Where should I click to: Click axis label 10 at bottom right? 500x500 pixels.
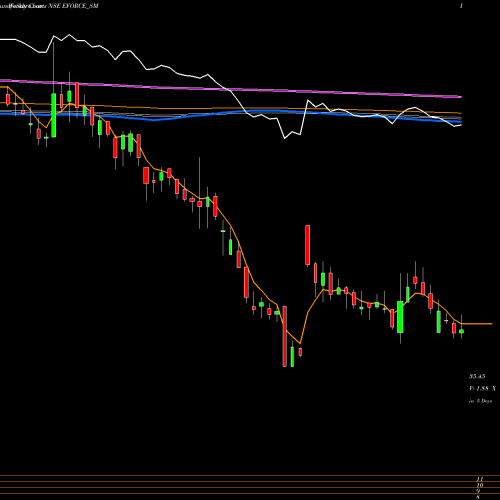[480, 485]
